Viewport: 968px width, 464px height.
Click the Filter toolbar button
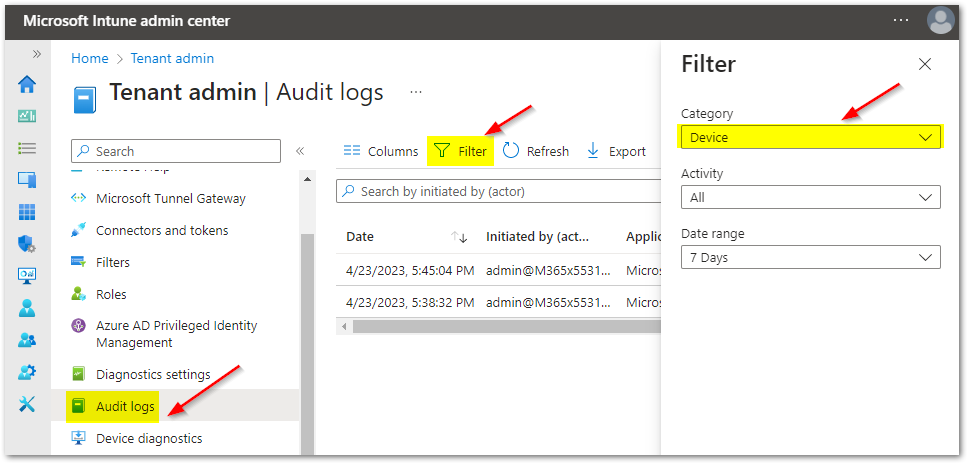[461, 151]
